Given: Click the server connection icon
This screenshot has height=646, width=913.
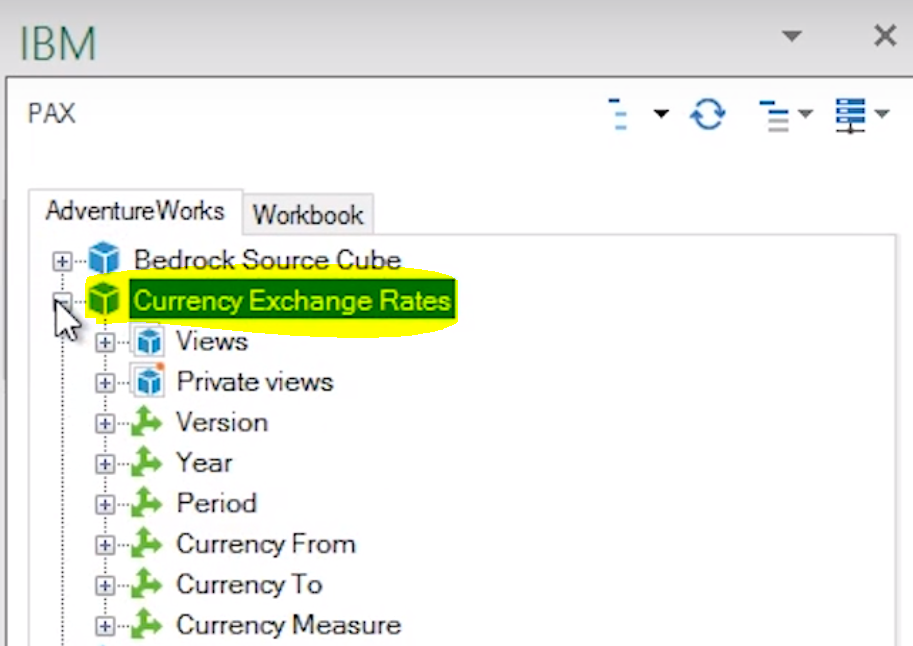Looking at the screenshot, I should pos(850,115).
